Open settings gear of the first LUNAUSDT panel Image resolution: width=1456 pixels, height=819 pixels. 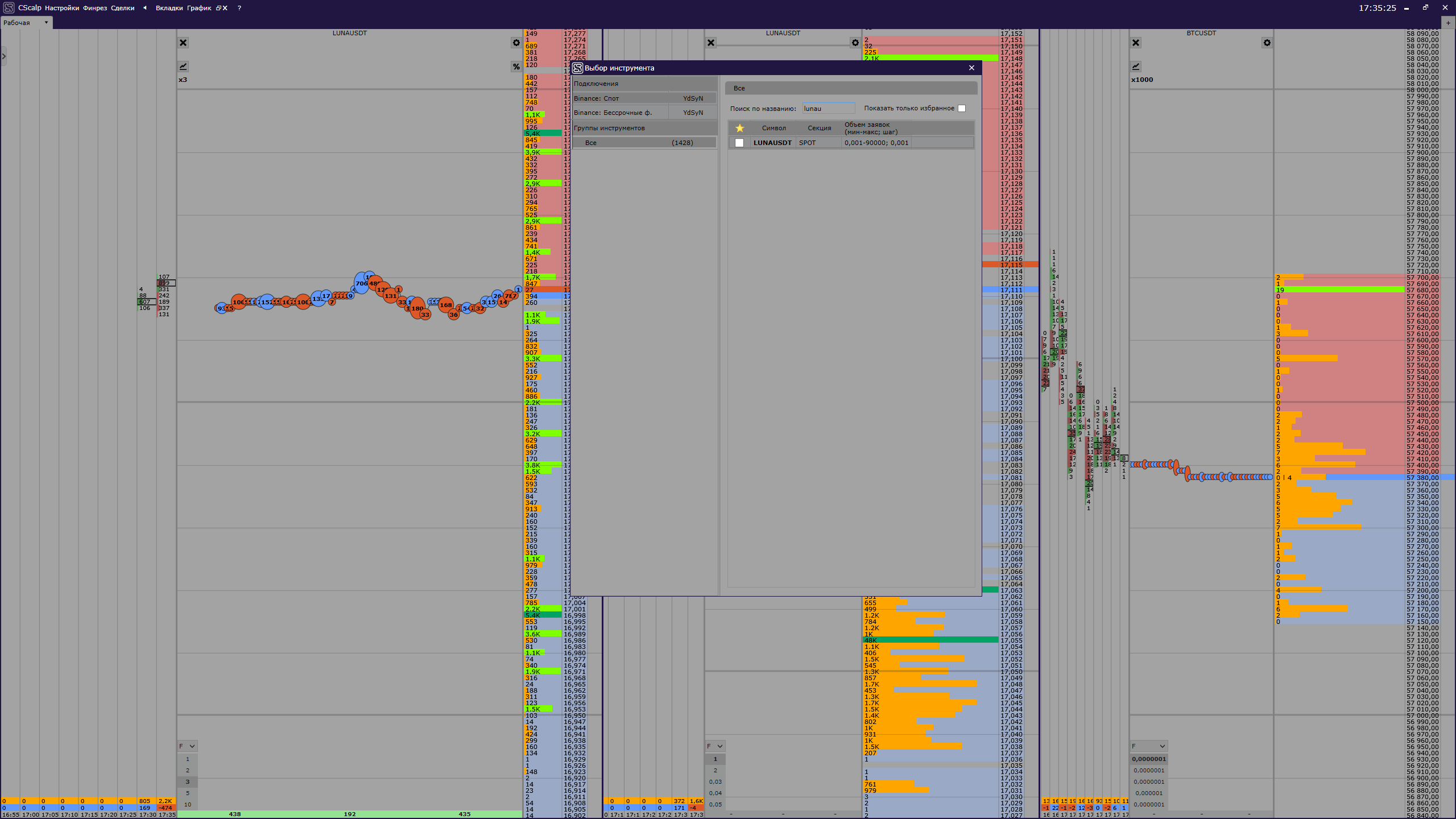tap(516, 43)
